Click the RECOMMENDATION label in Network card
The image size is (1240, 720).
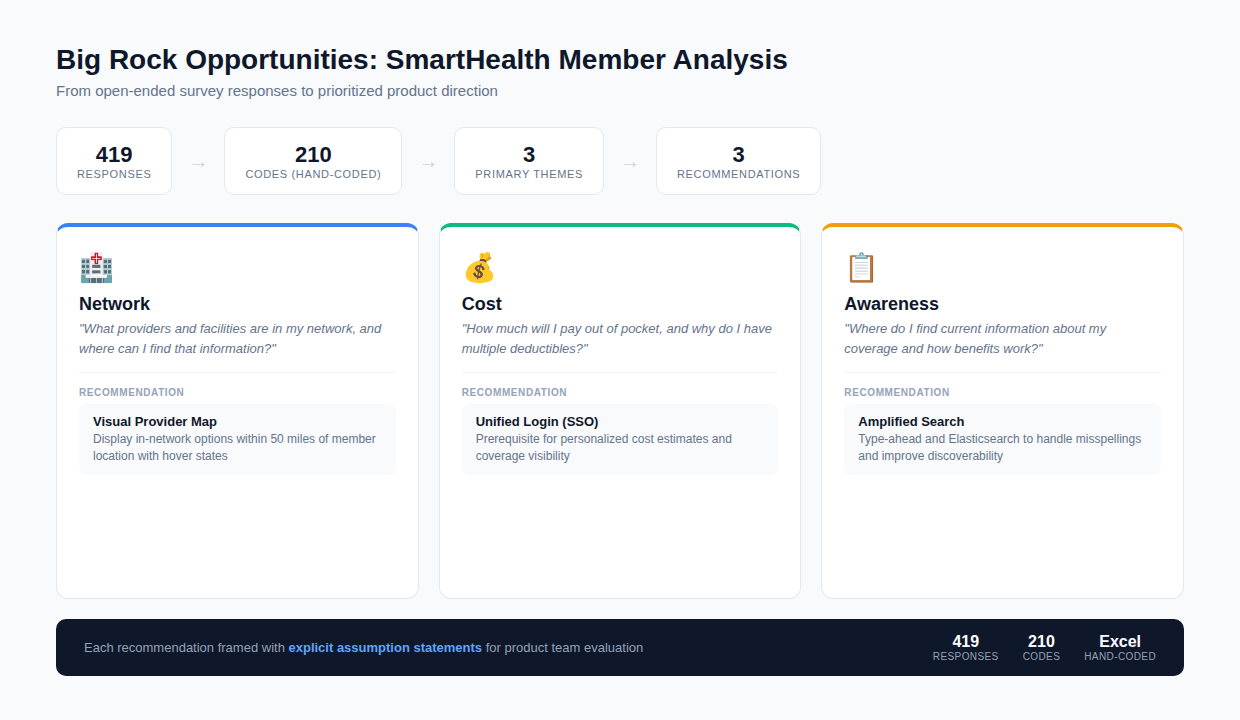tap(132, 393)
